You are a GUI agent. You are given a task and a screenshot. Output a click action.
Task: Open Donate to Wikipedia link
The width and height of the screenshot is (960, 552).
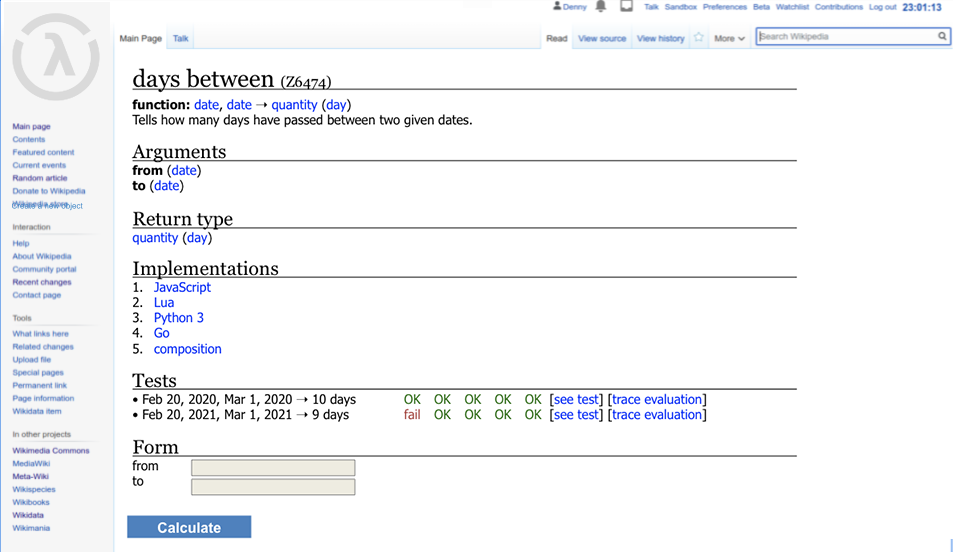[49, 190]
